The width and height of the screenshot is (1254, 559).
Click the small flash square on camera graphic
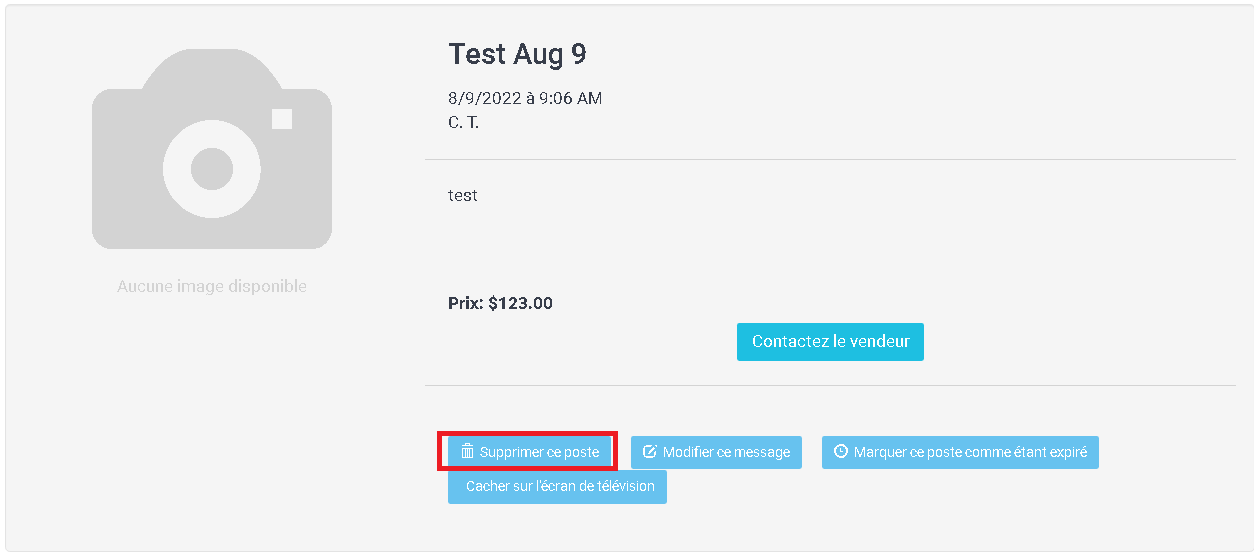[282, 119]
